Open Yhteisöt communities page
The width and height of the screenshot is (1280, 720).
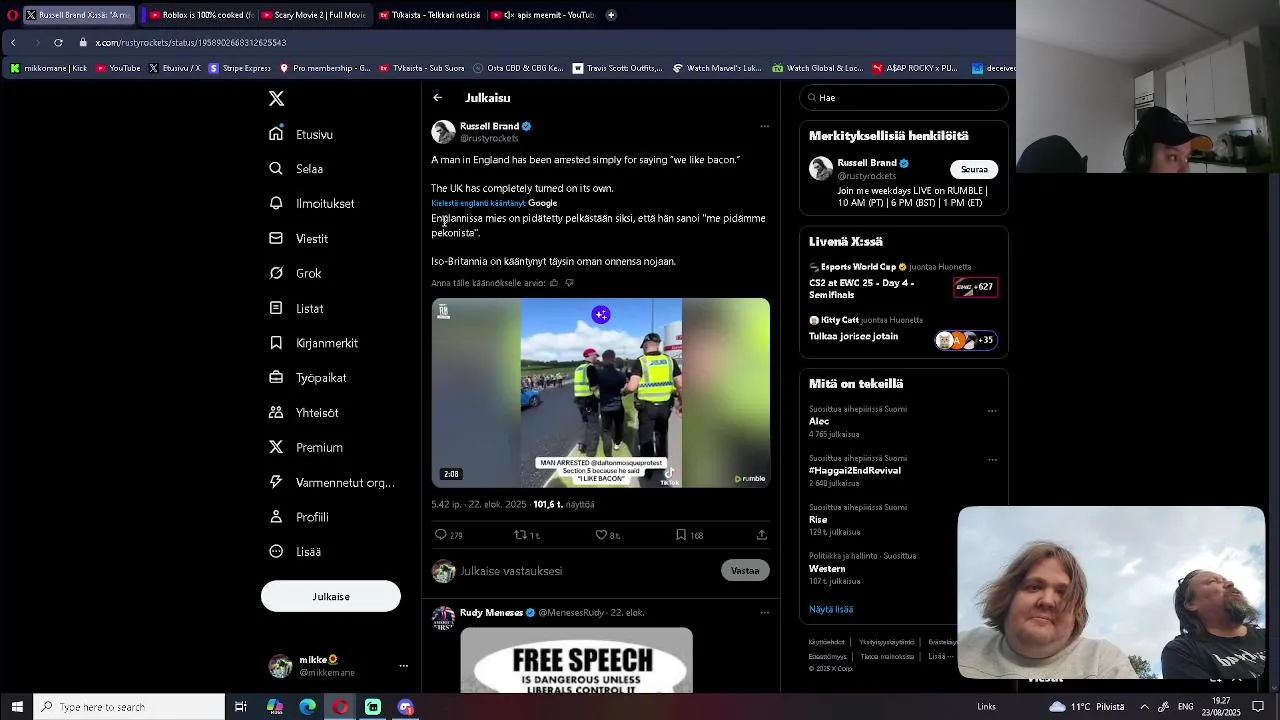(304, 412)
